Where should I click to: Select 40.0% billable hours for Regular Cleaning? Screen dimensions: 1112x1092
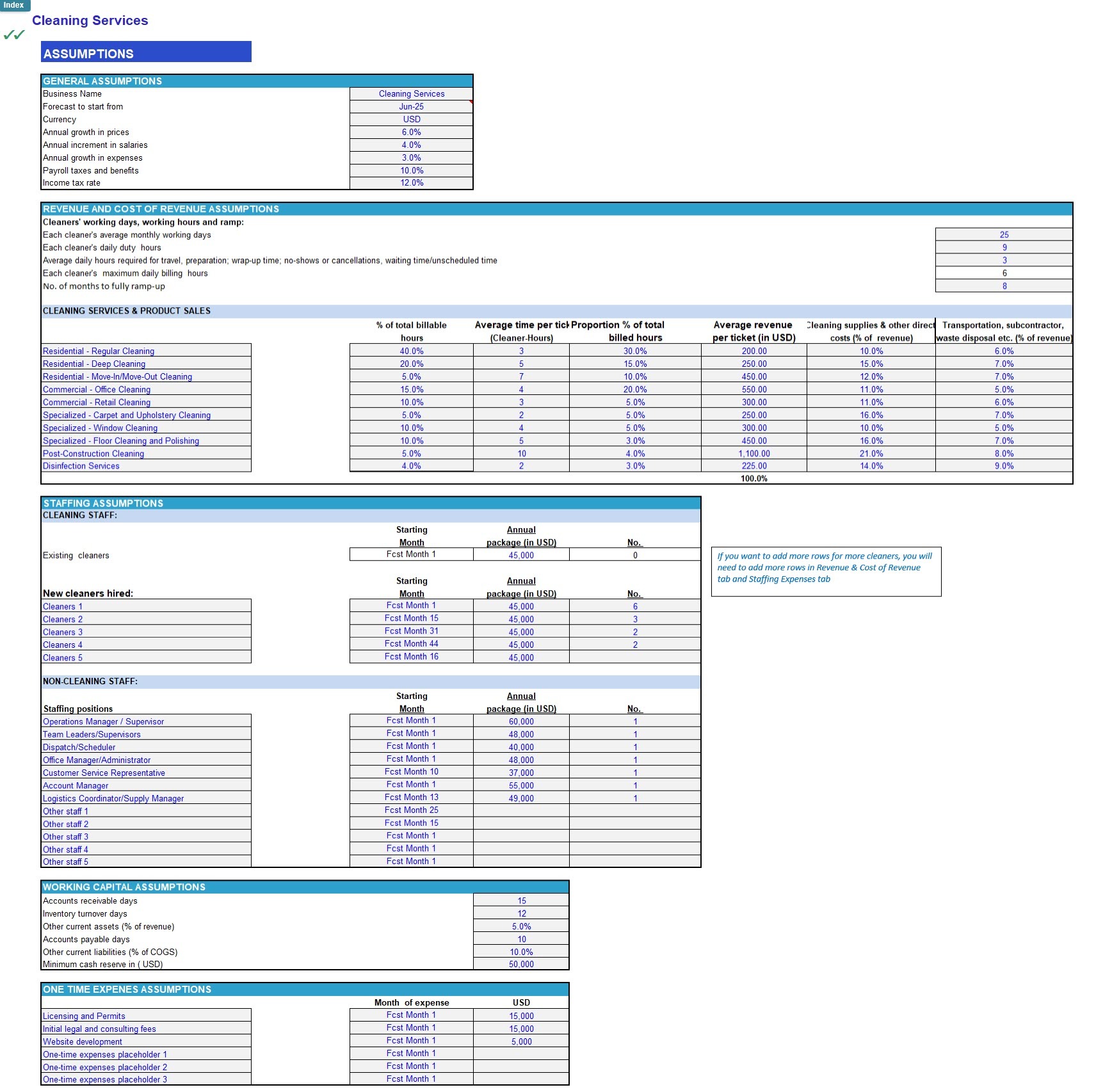(x=411, y=351)
